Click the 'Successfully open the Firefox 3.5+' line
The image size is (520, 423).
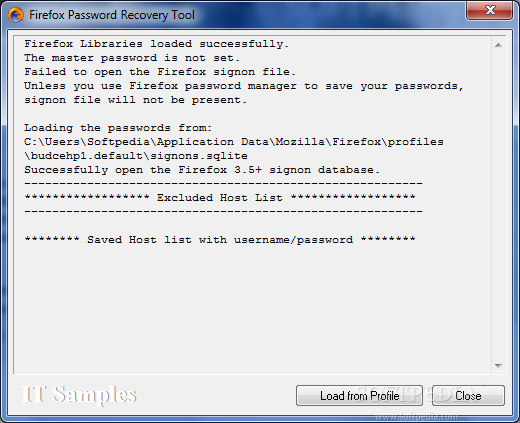pyautogui.click(x=202, y=170)
